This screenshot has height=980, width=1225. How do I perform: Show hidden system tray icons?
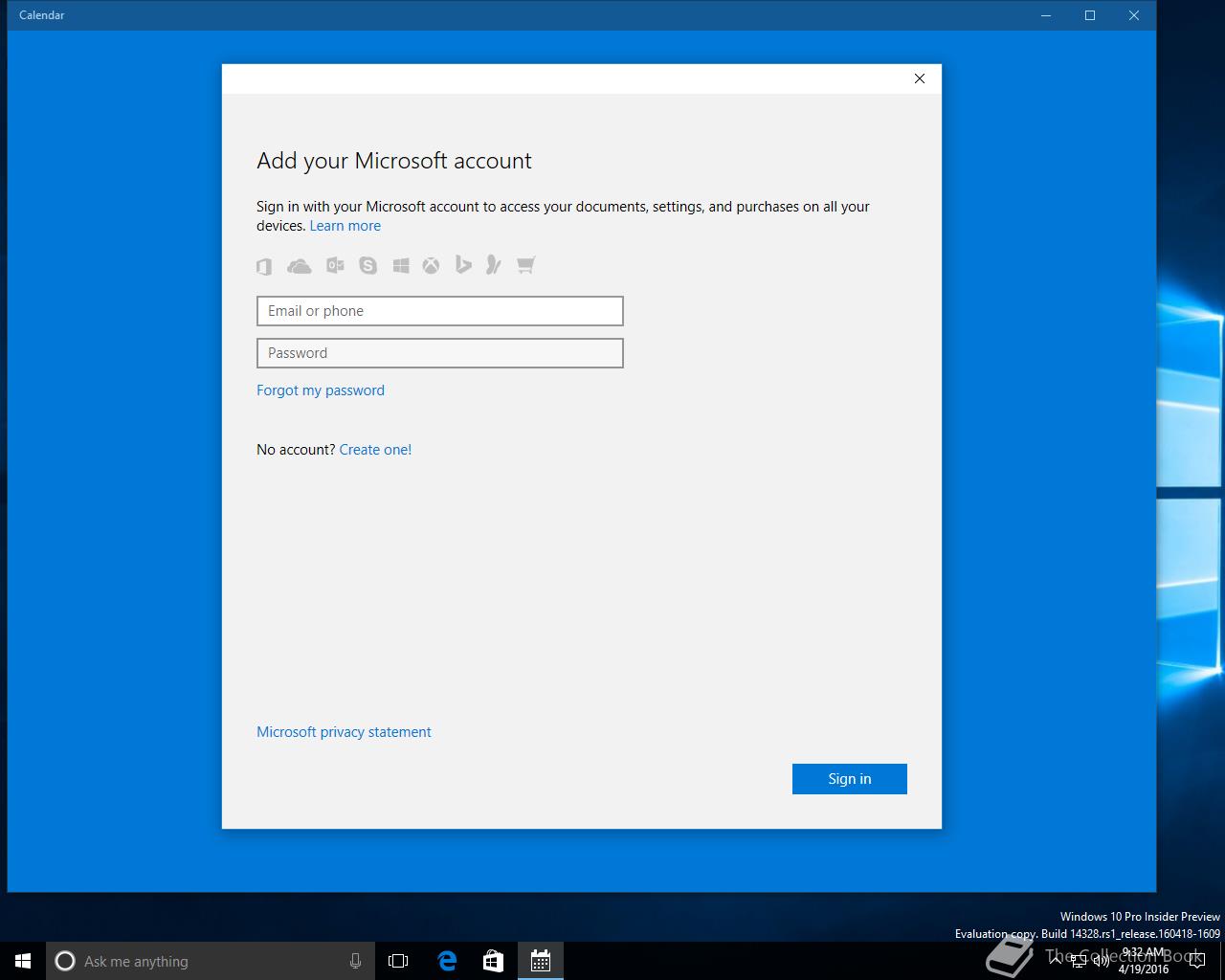coord(1057,961)
